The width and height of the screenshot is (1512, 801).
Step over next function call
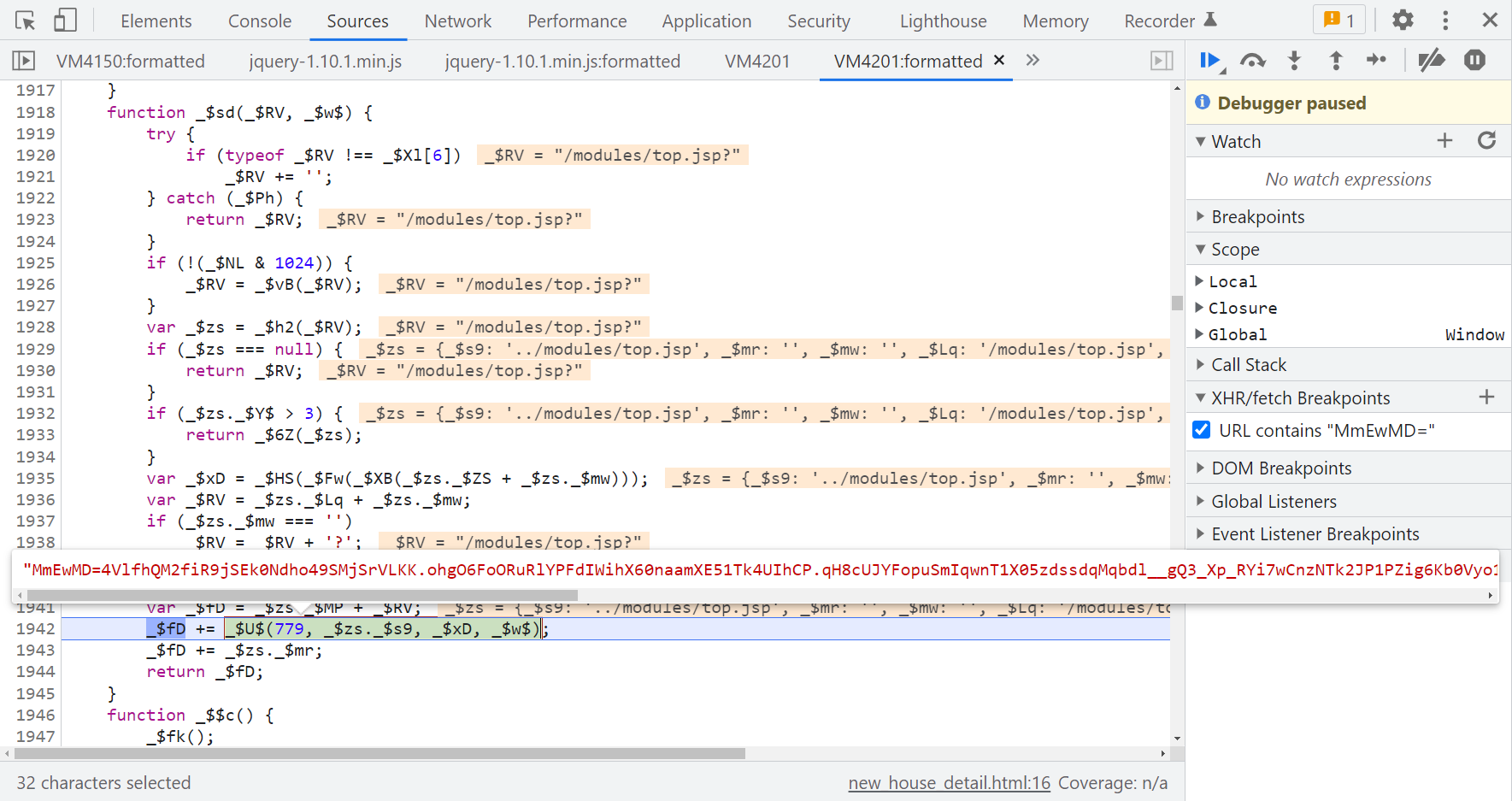coord(1252,60)
